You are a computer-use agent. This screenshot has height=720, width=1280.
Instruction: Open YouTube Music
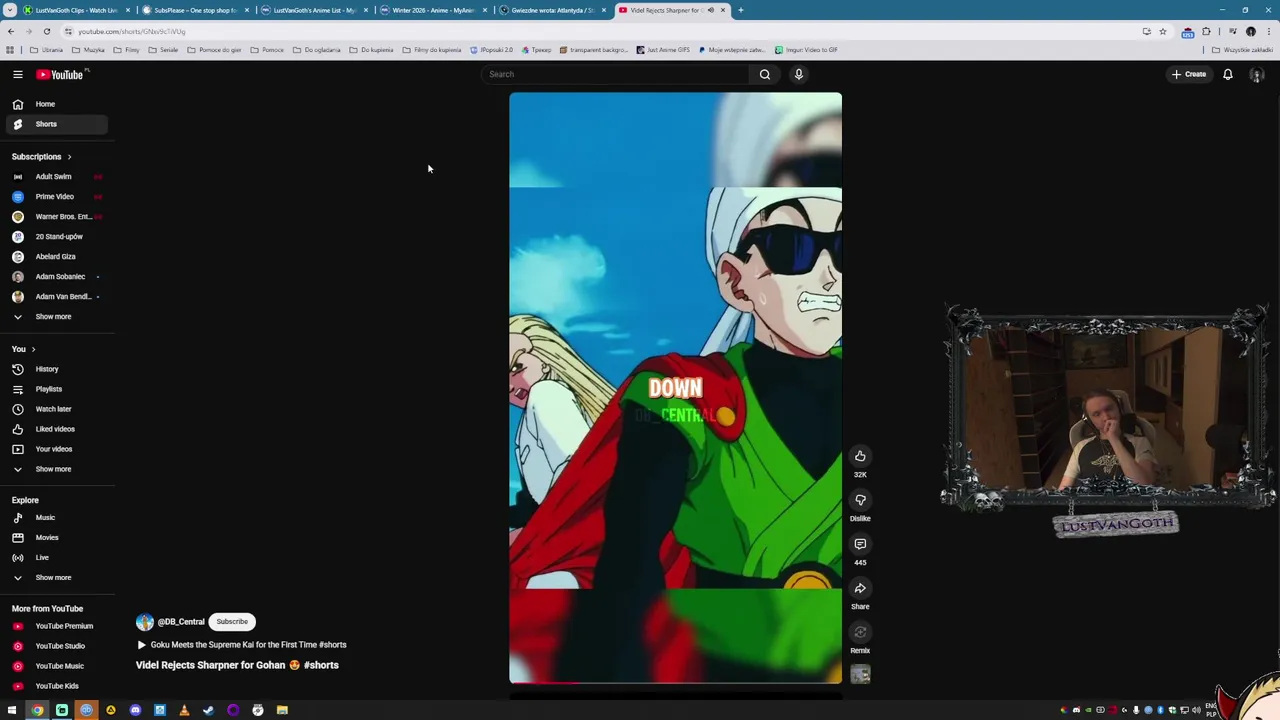tap(57, 666)
